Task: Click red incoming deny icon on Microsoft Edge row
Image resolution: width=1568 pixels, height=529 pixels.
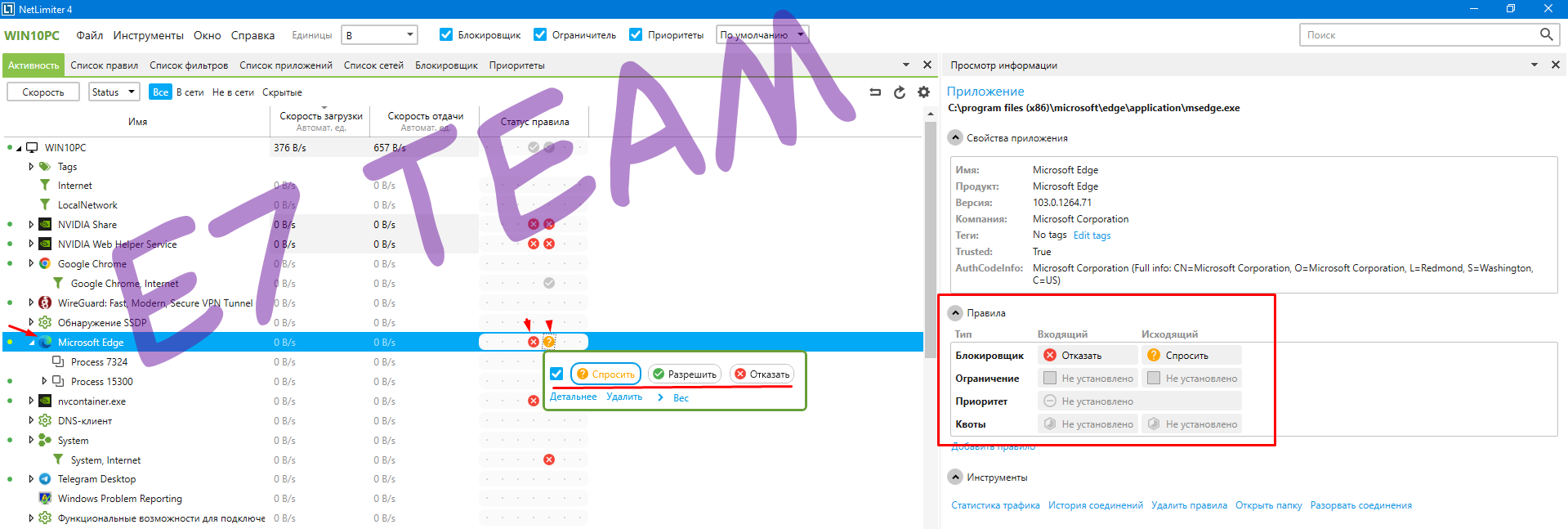Action: (x=534, y=342)
